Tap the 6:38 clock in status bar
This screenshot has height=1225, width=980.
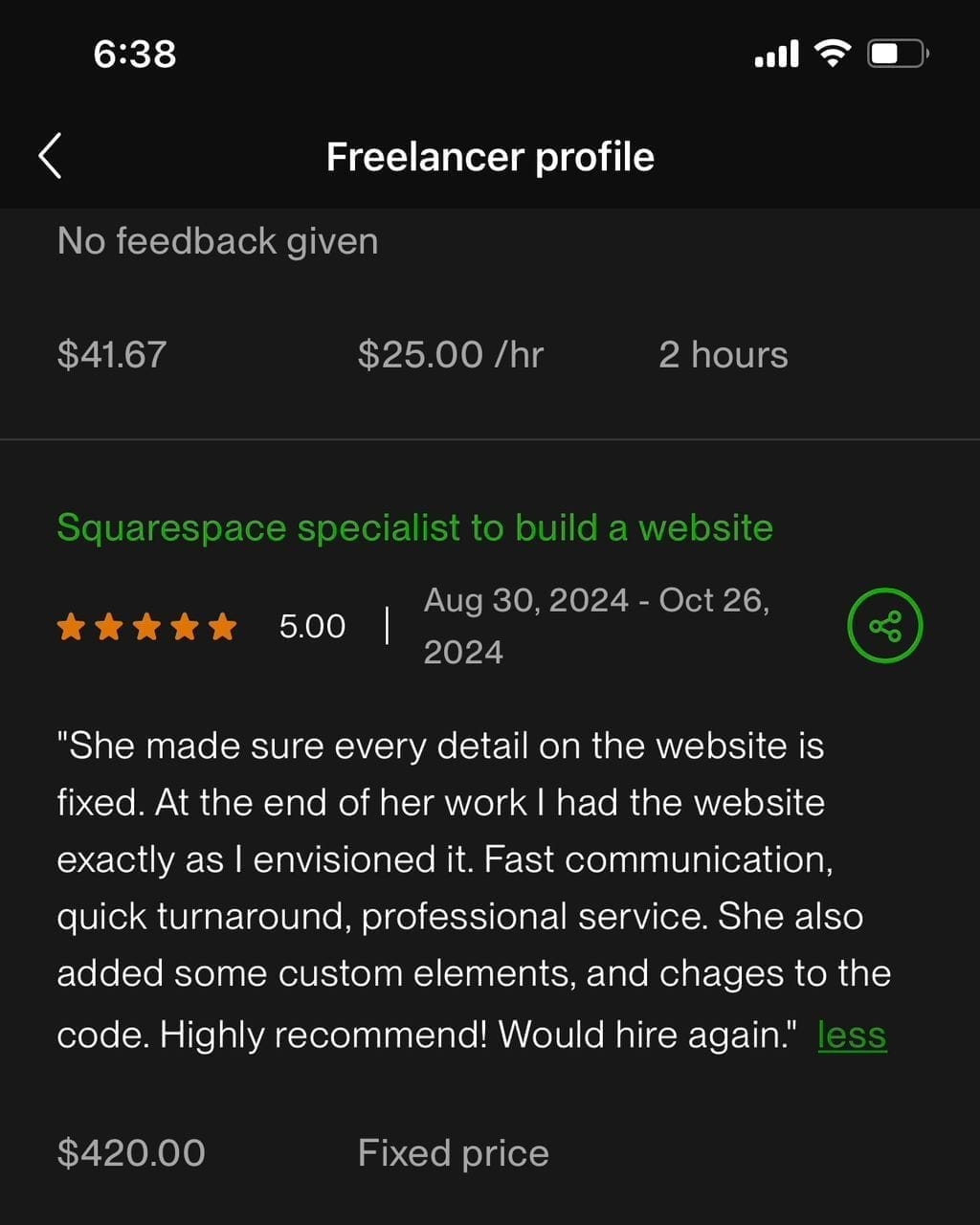pos(135,54)
